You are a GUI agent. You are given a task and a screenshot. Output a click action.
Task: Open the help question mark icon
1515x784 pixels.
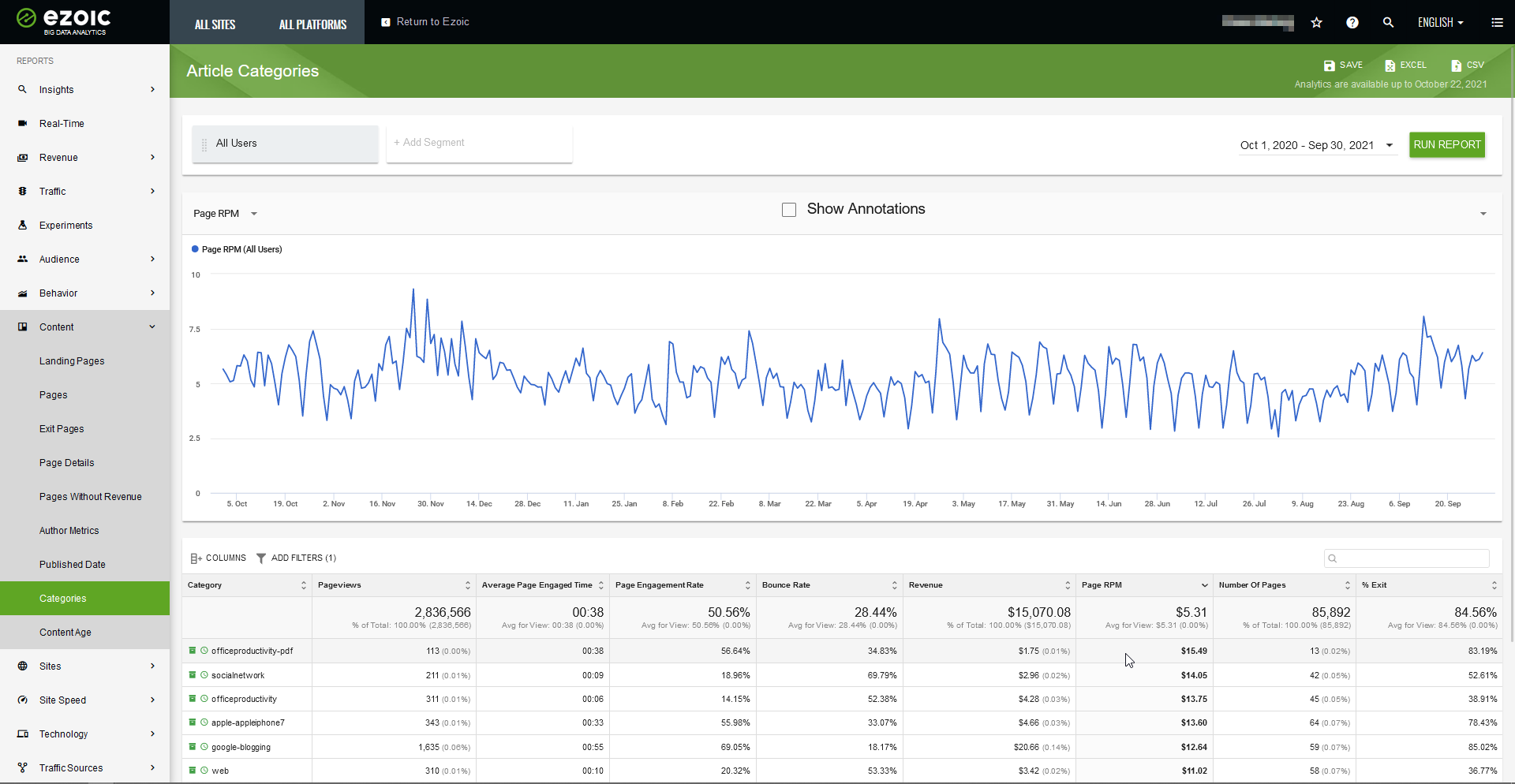[x=1352, y=23]
